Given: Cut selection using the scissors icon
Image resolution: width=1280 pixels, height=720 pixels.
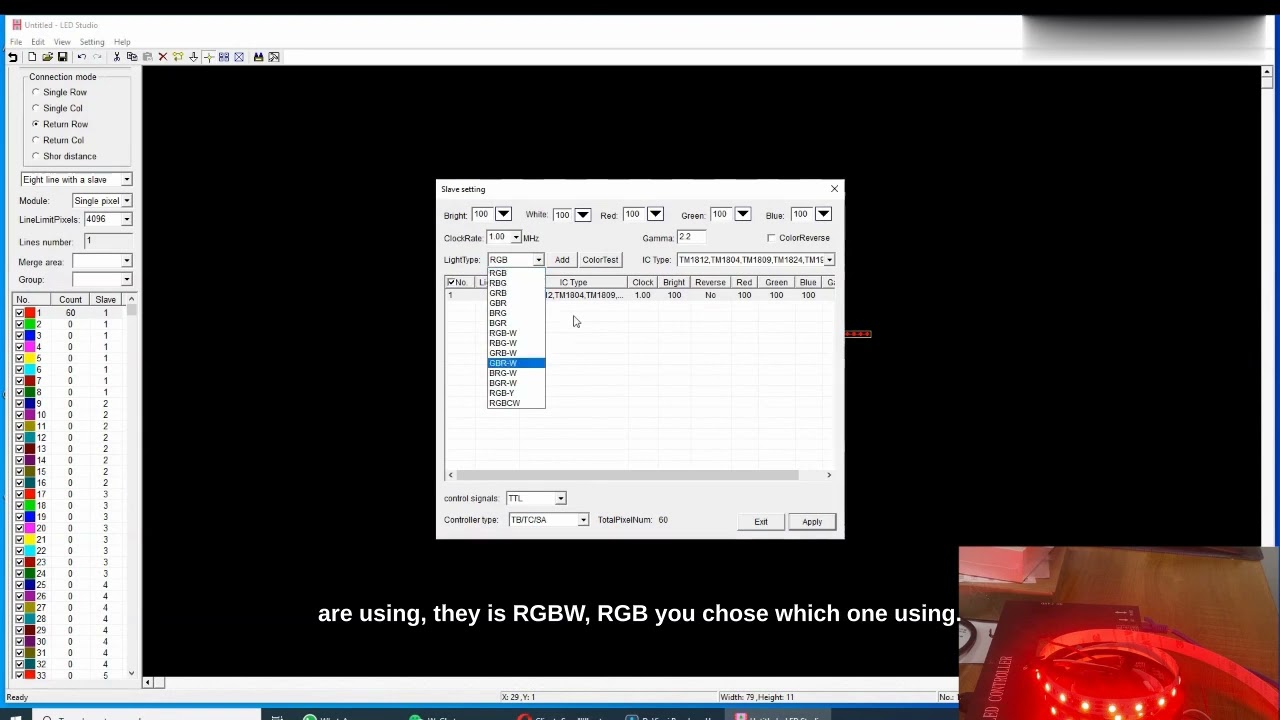Looking at the screenshot, I should (117, 57).
